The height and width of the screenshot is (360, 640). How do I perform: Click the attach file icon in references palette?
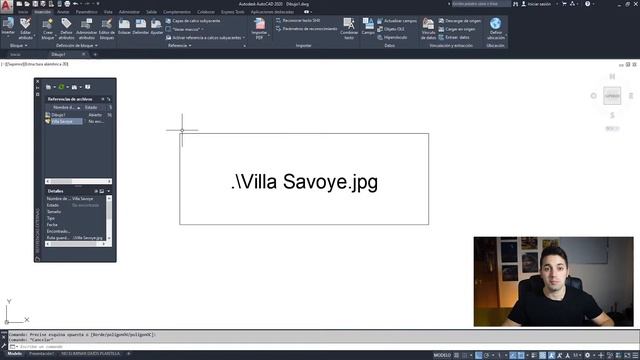click(x=48, y=87)
